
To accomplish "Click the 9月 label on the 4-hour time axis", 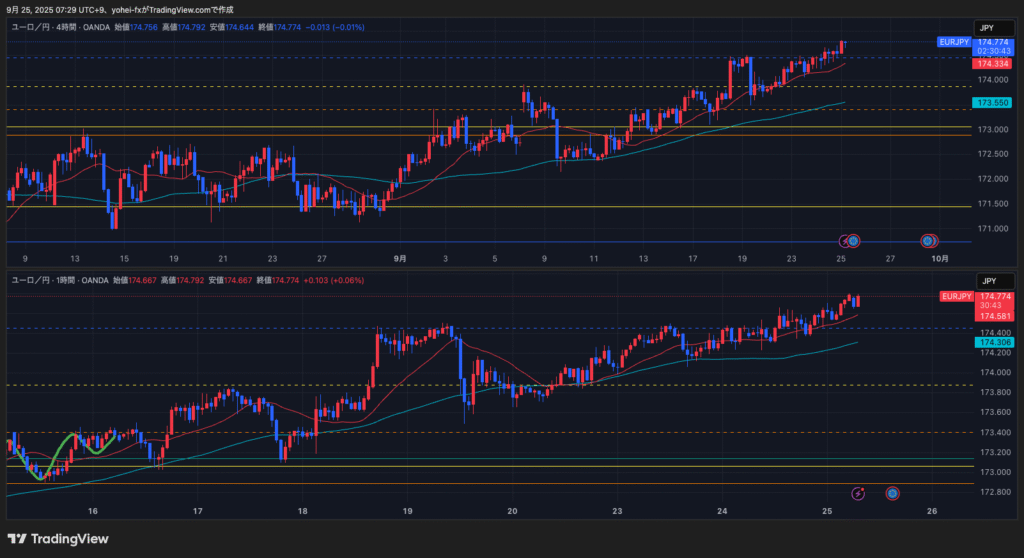I will tap(400, 257).
